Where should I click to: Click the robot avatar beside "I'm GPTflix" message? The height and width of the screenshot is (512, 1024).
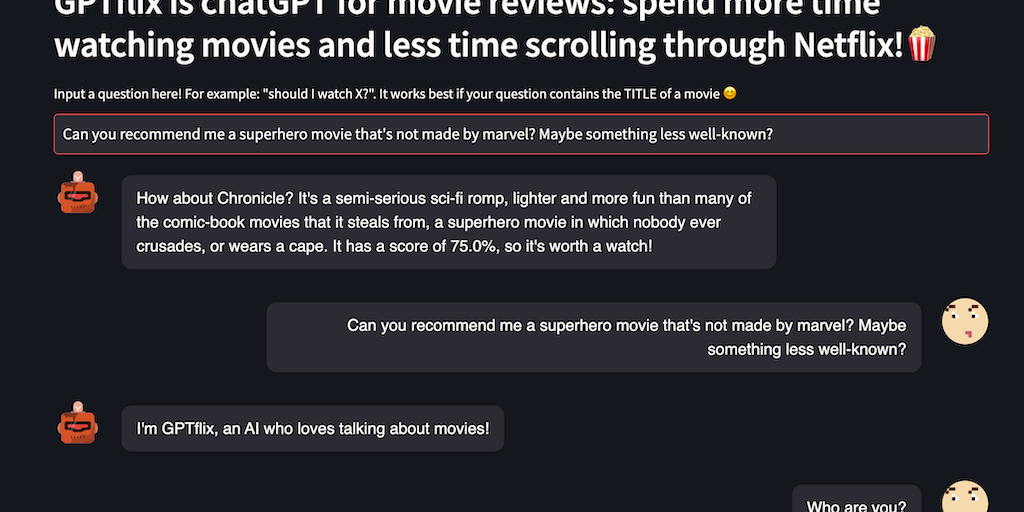[77, 423]
